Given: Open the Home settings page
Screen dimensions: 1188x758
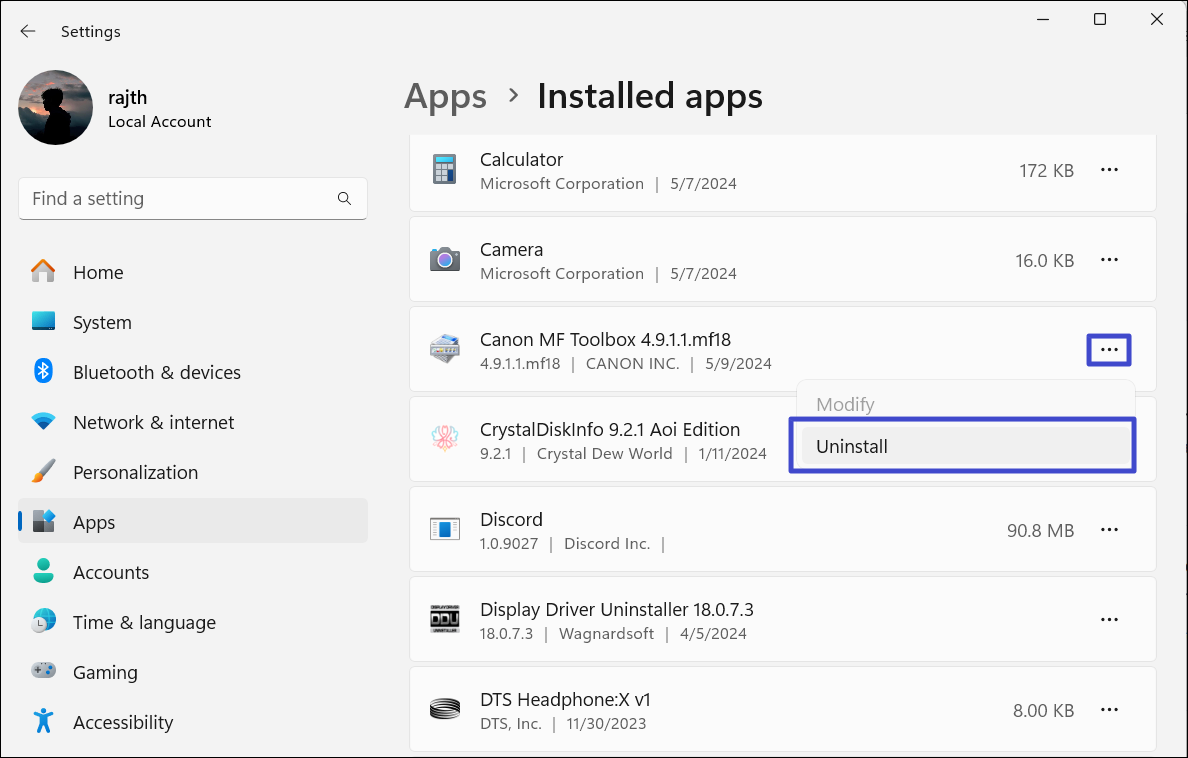Looking at the screenshot, I should (98, 272).
